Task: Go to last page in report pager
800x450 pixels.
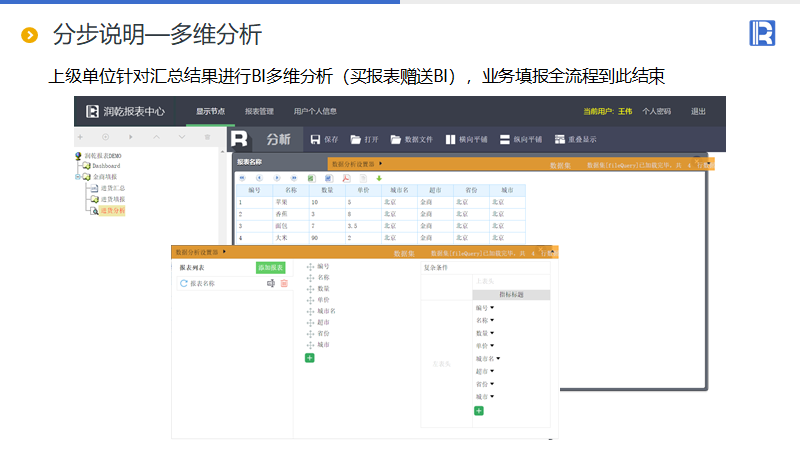Action: (x=294, y=178)
